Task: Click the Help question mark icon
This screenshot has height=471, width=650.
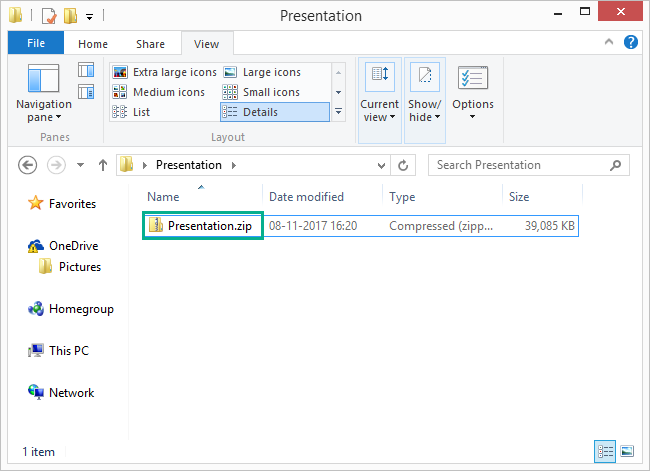Action: click(x=631, y=42)
